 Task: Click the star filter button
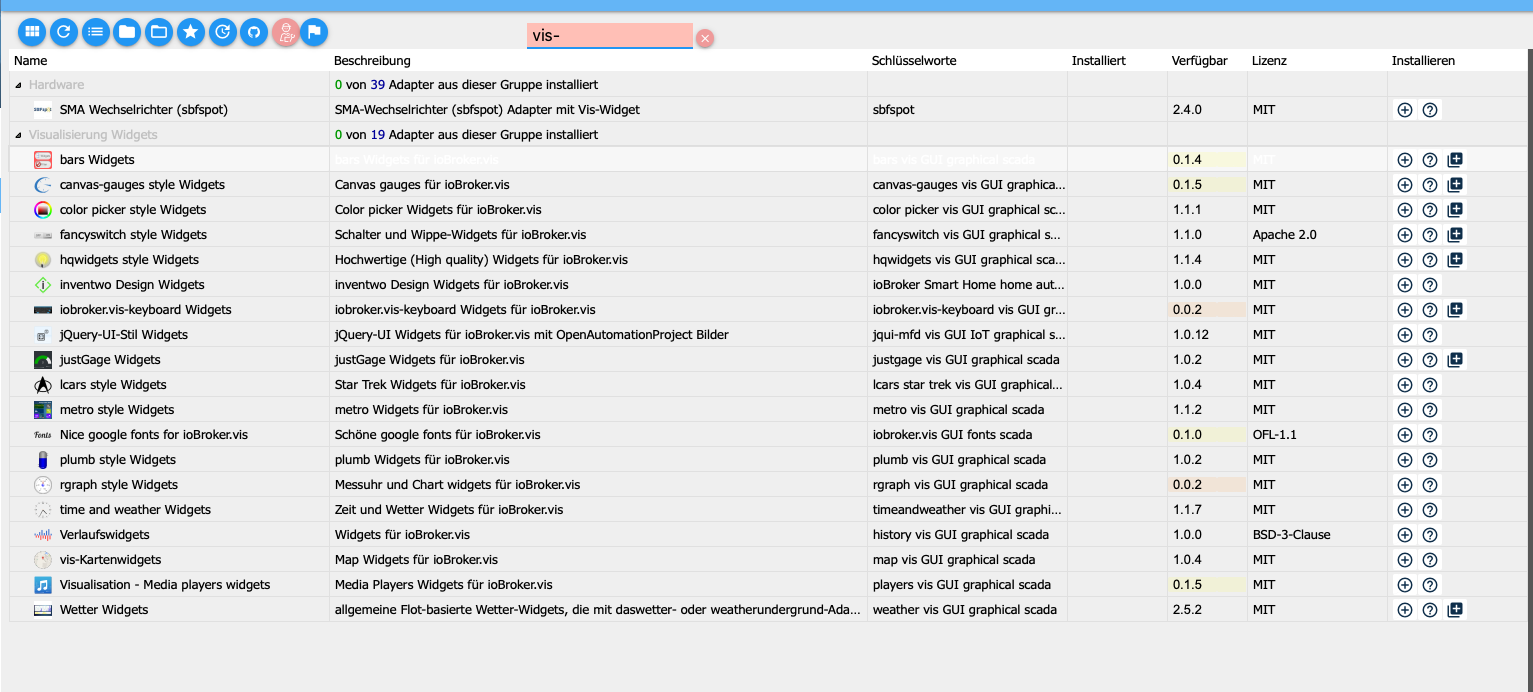[x=191, y=32]
